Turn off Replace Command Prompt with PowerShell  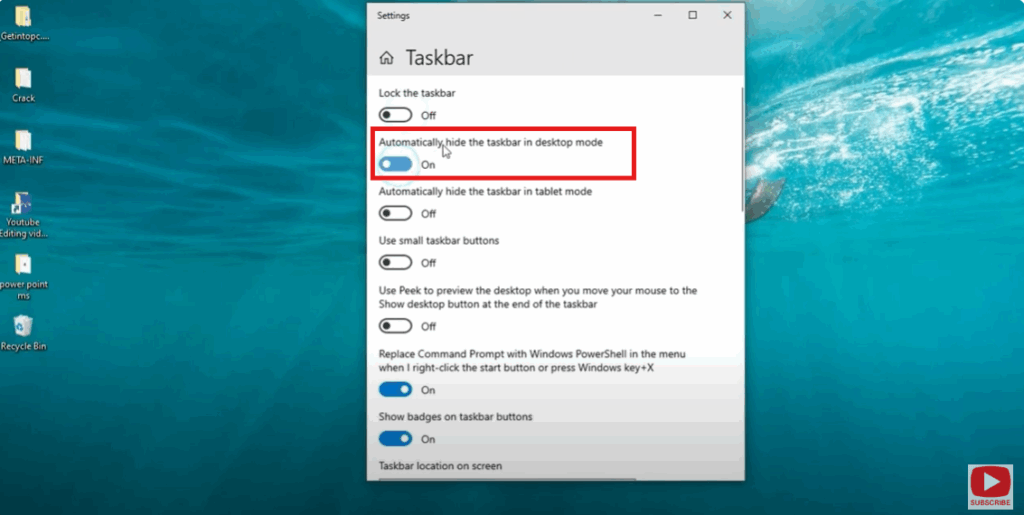(x=396, y=390)
